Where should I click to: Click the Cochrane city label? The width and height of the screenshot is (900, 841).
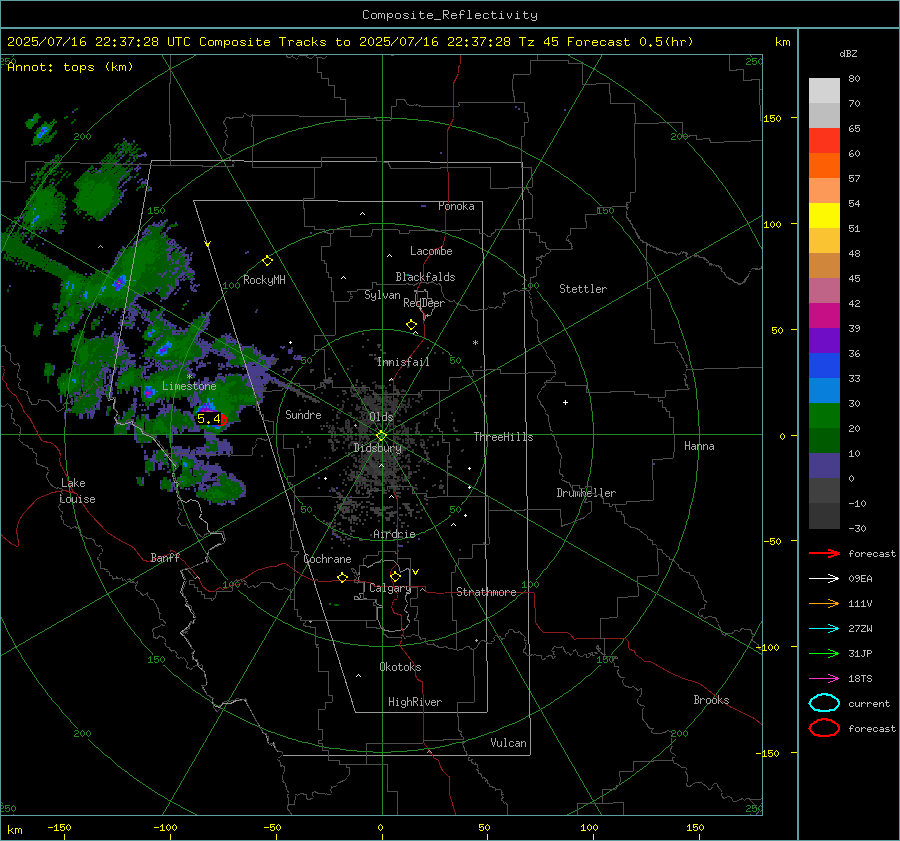327,559
